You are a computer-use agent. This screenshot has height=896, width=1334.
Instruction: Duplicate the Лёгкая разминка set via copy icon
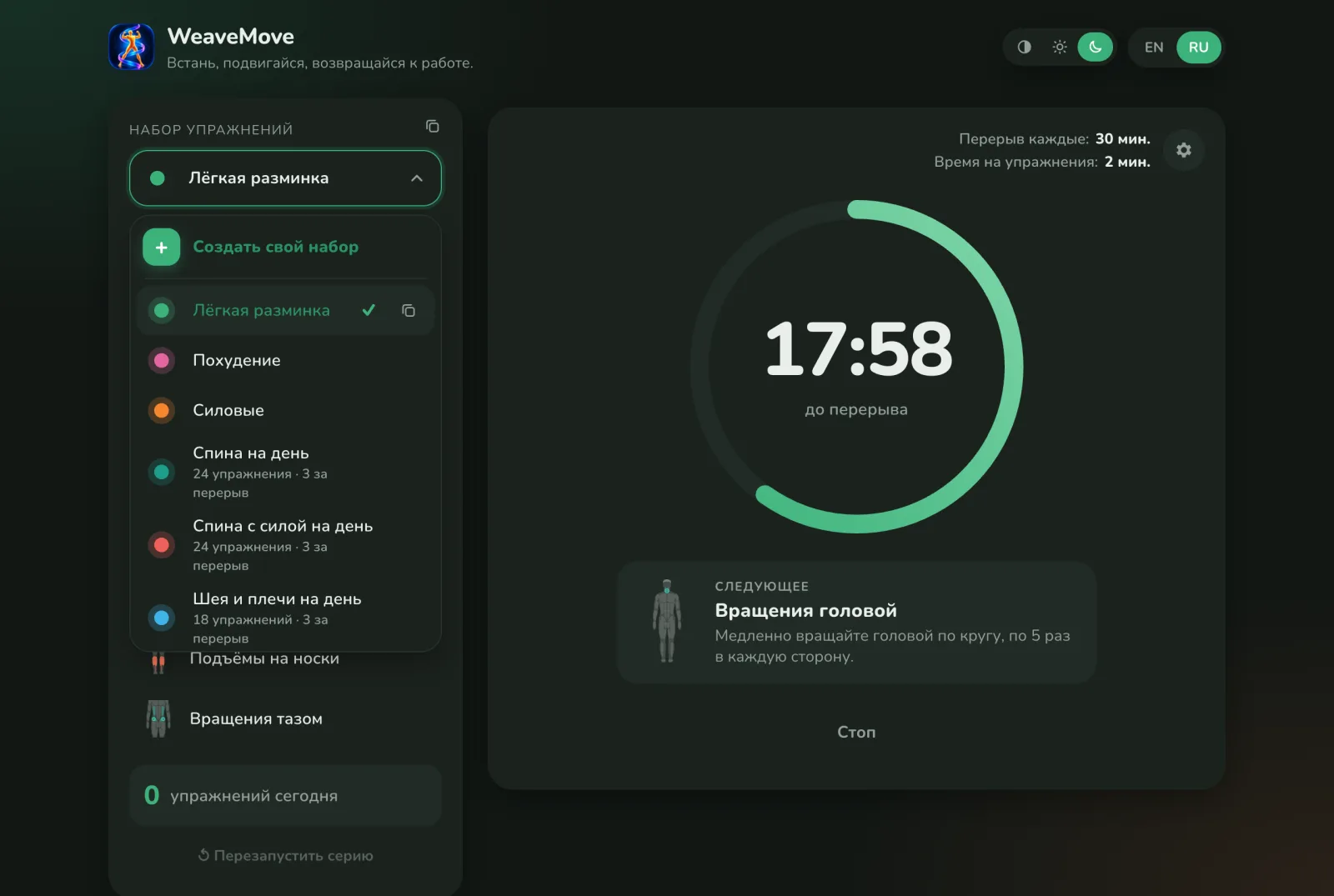pos(409,310)
